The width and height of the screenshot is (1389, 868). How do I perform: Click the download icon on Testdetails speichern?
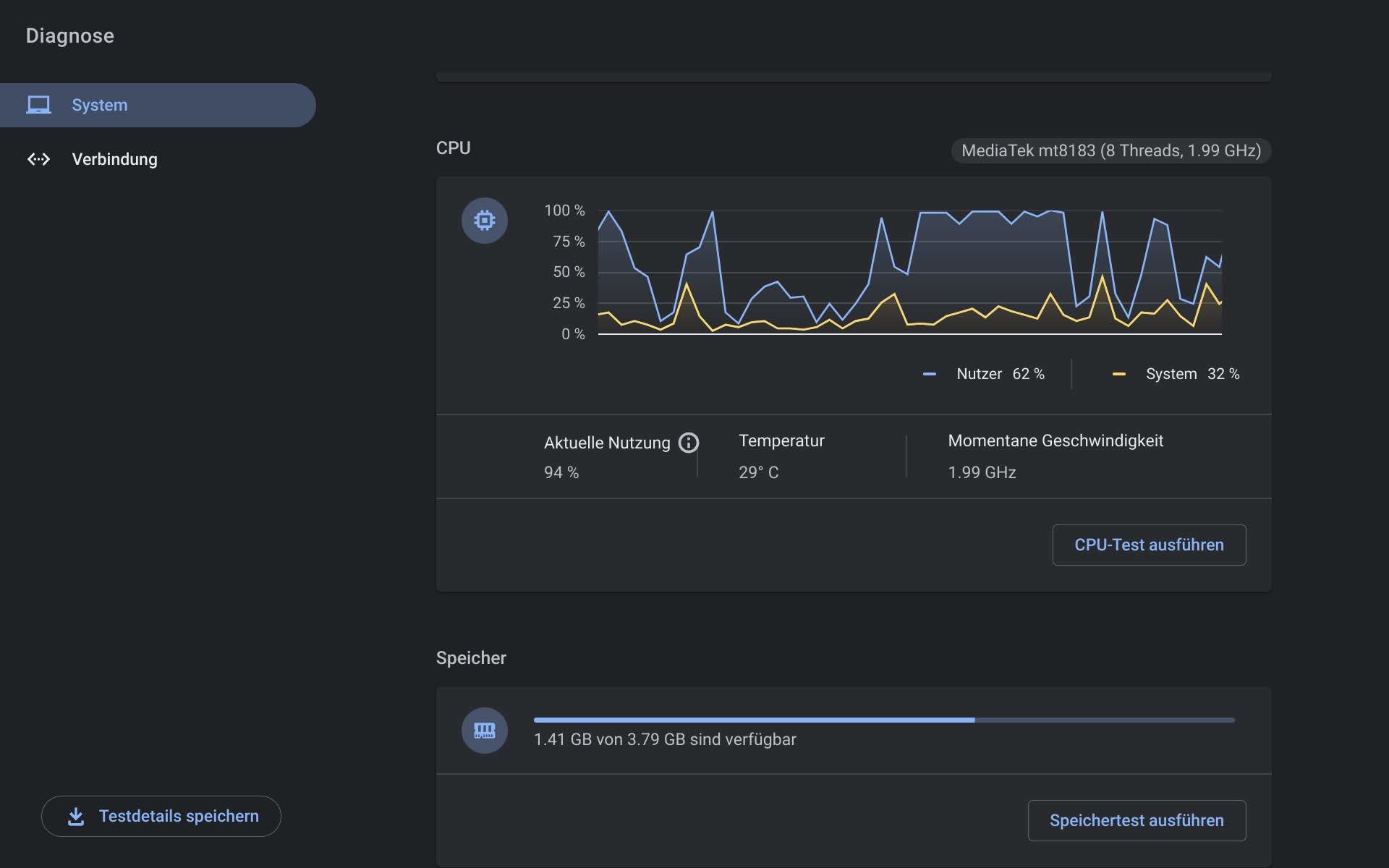point(76,817)
